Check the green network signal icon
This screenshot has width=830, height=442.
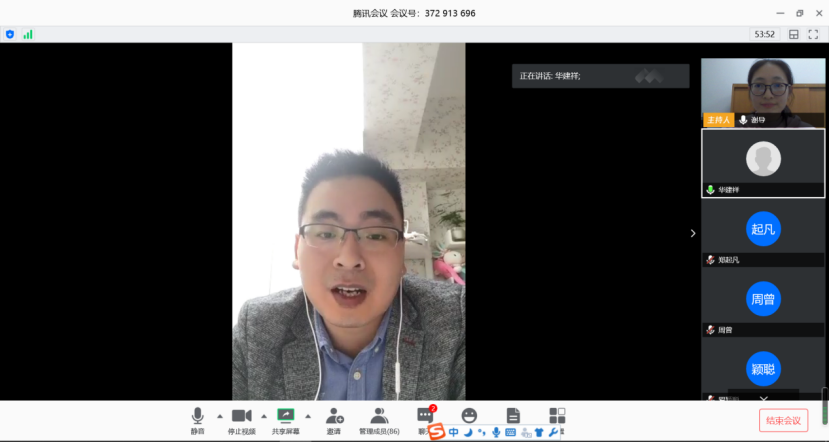pos(28,34)
